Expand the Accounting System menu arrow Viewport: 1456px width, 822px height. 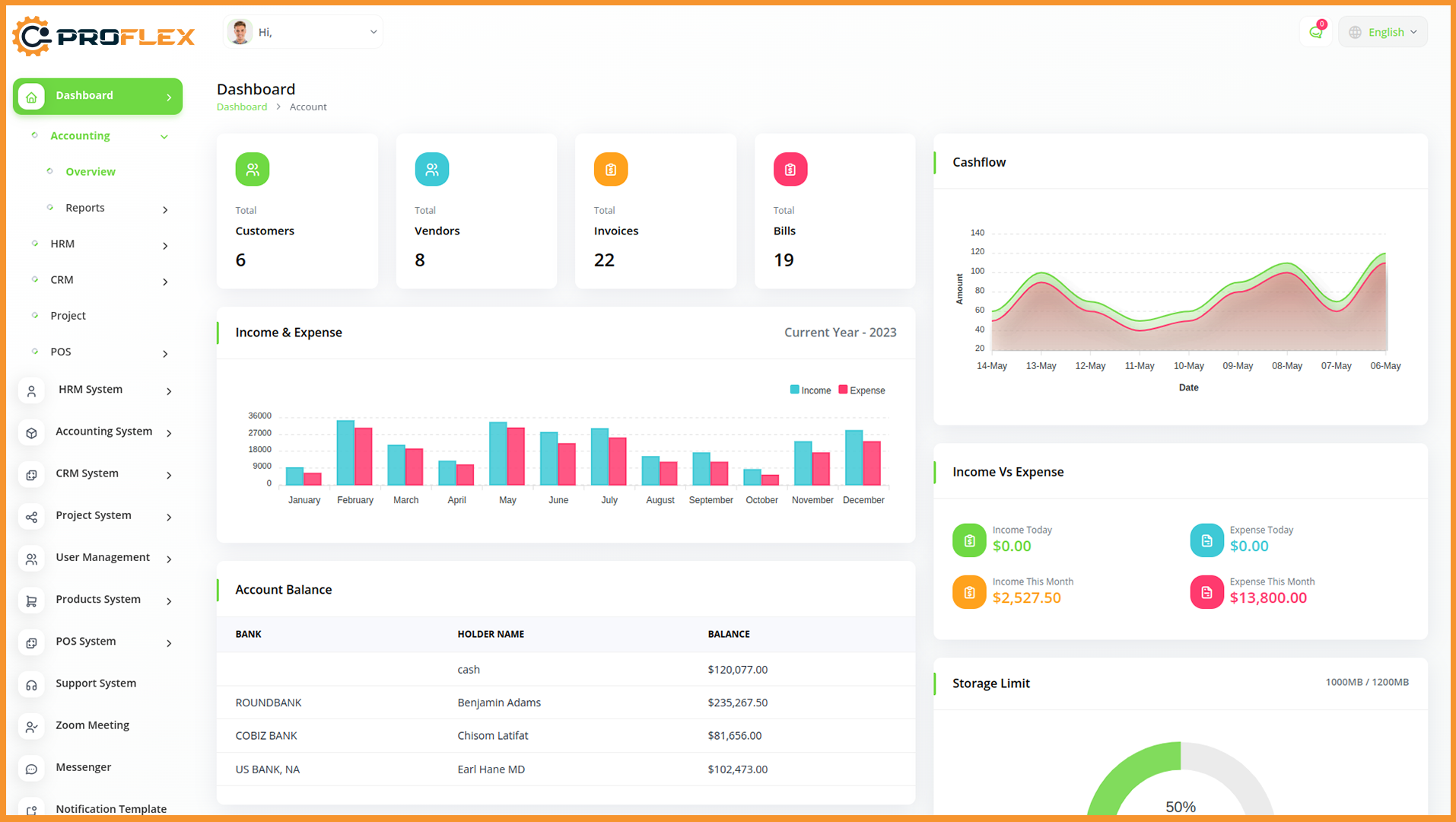(x=169, y=433)
